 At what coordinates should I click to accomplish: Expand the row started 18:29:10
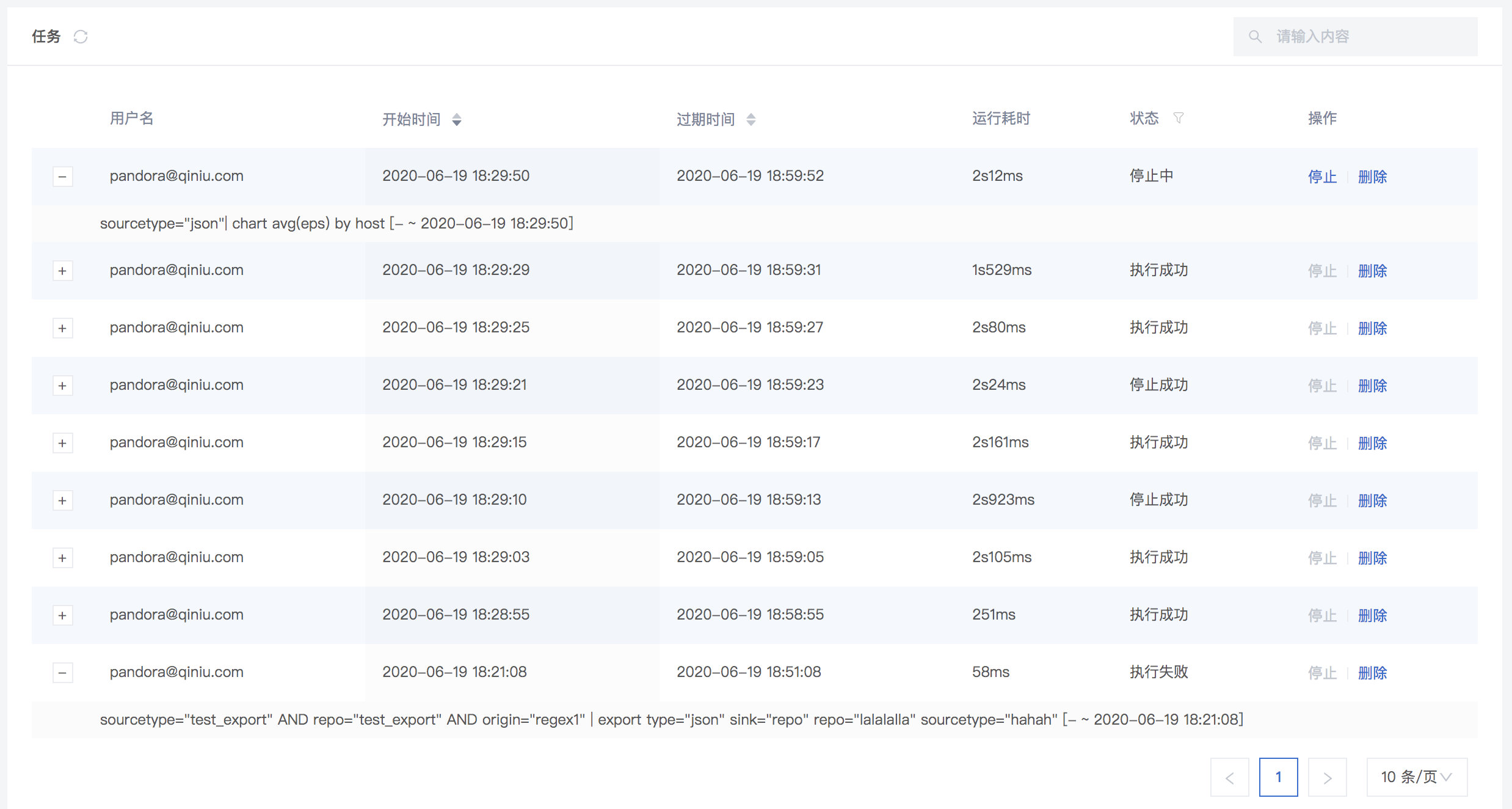(x=62, y=500)
